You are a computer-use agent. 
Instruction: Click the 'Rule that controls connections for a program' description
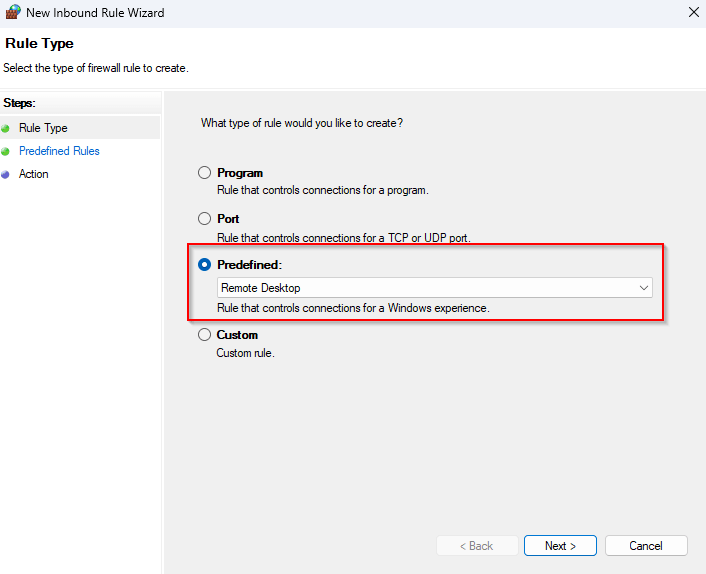coord(322,190)
